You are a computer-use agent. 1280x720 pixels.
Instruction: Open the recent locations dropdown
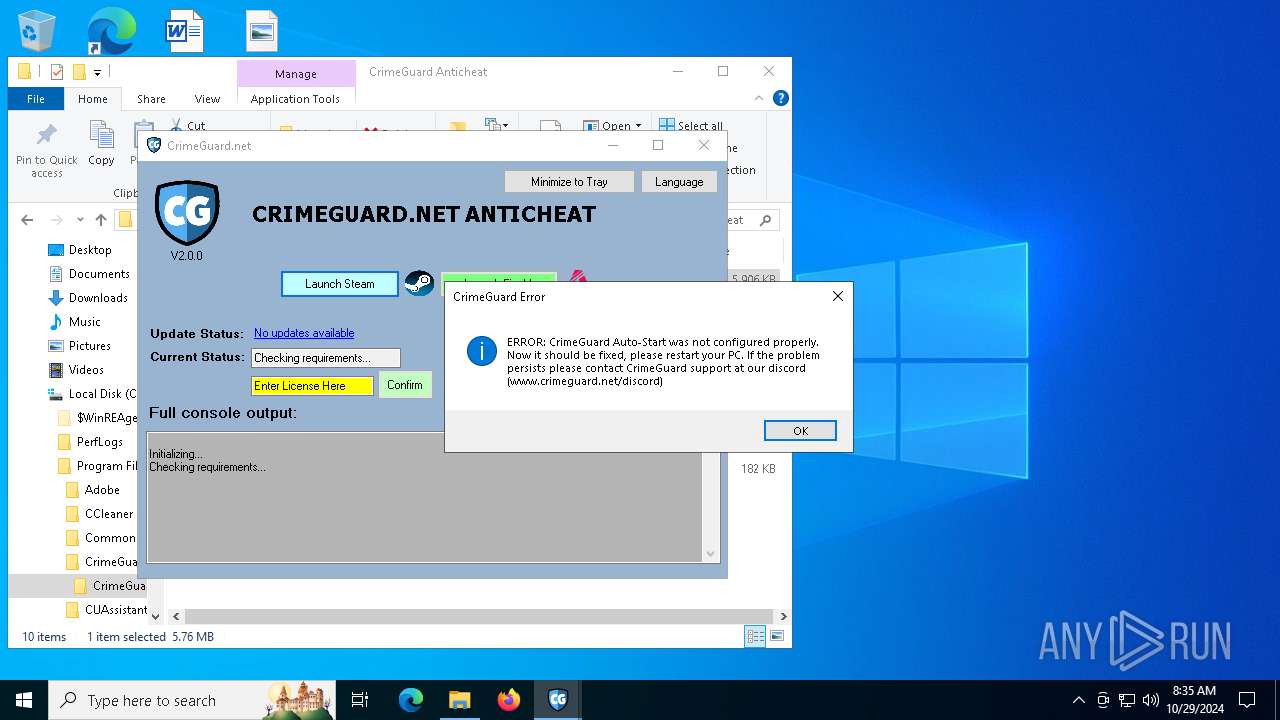[x=80, y=220]
